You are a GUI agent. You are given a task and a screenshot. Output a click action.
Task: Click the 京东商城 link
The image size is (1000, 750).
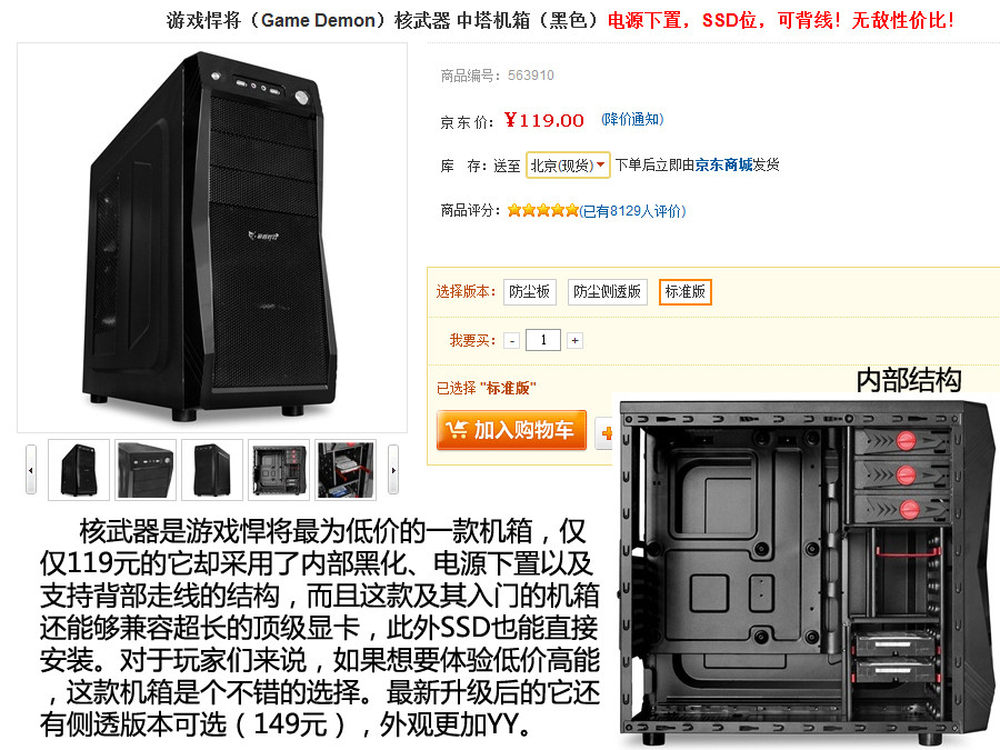coord(723,165)
